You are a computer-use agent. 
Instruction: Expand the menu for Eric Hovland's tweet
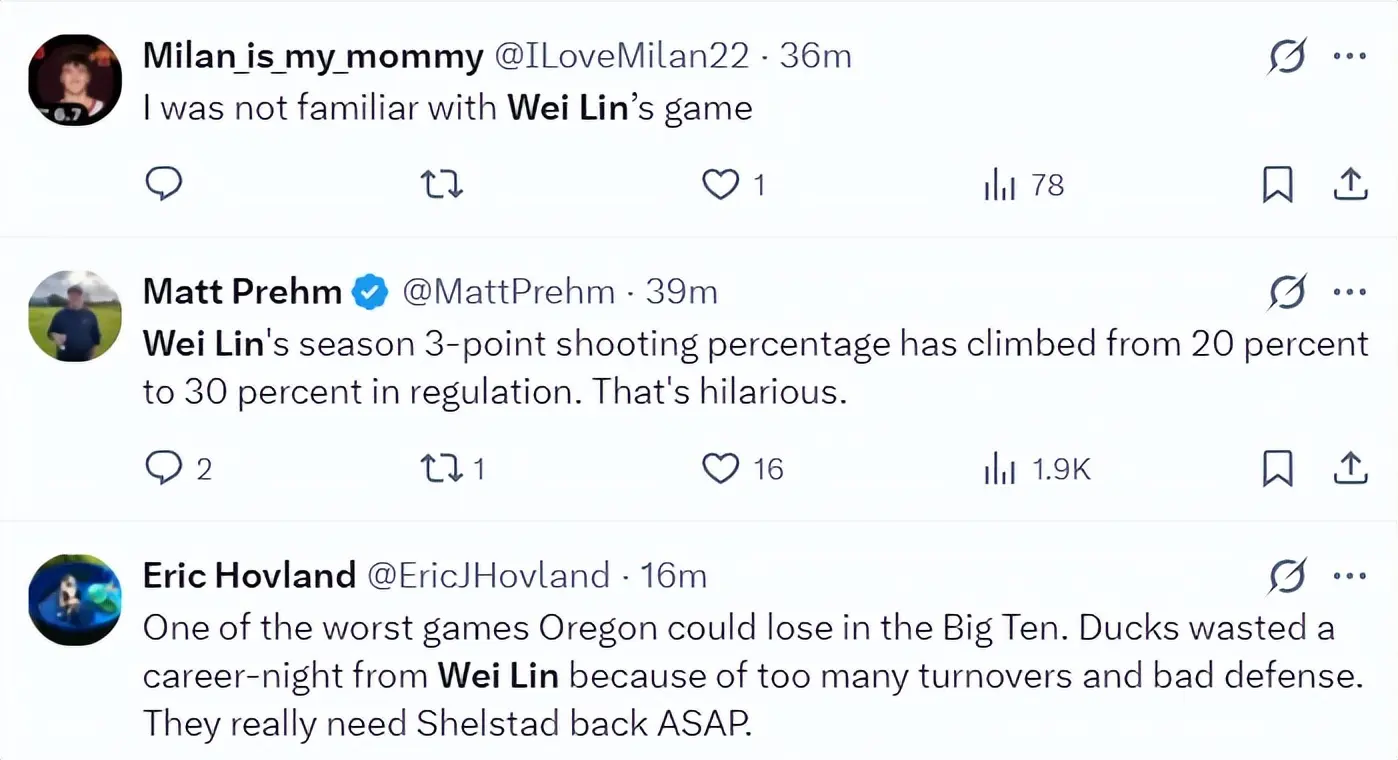(1350, 576)
